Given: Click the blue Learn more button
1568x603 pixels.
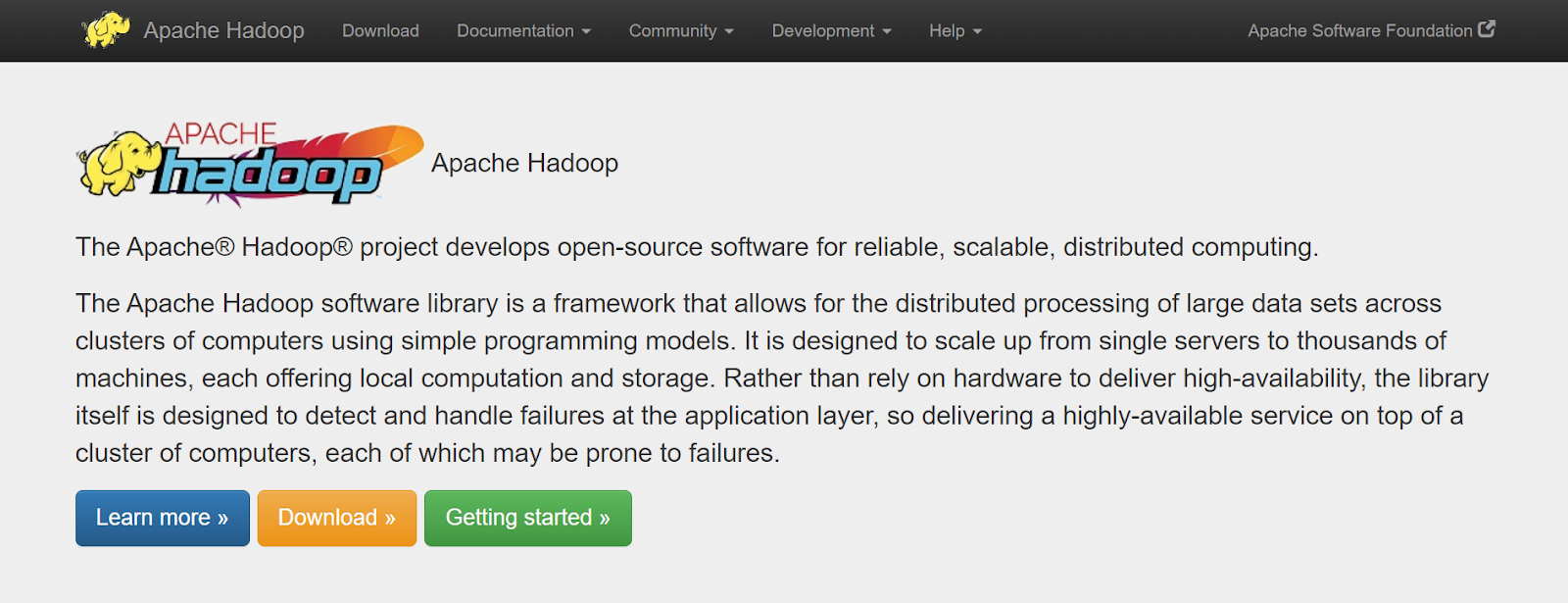Looking at the screenshot, I should point(163,518).
